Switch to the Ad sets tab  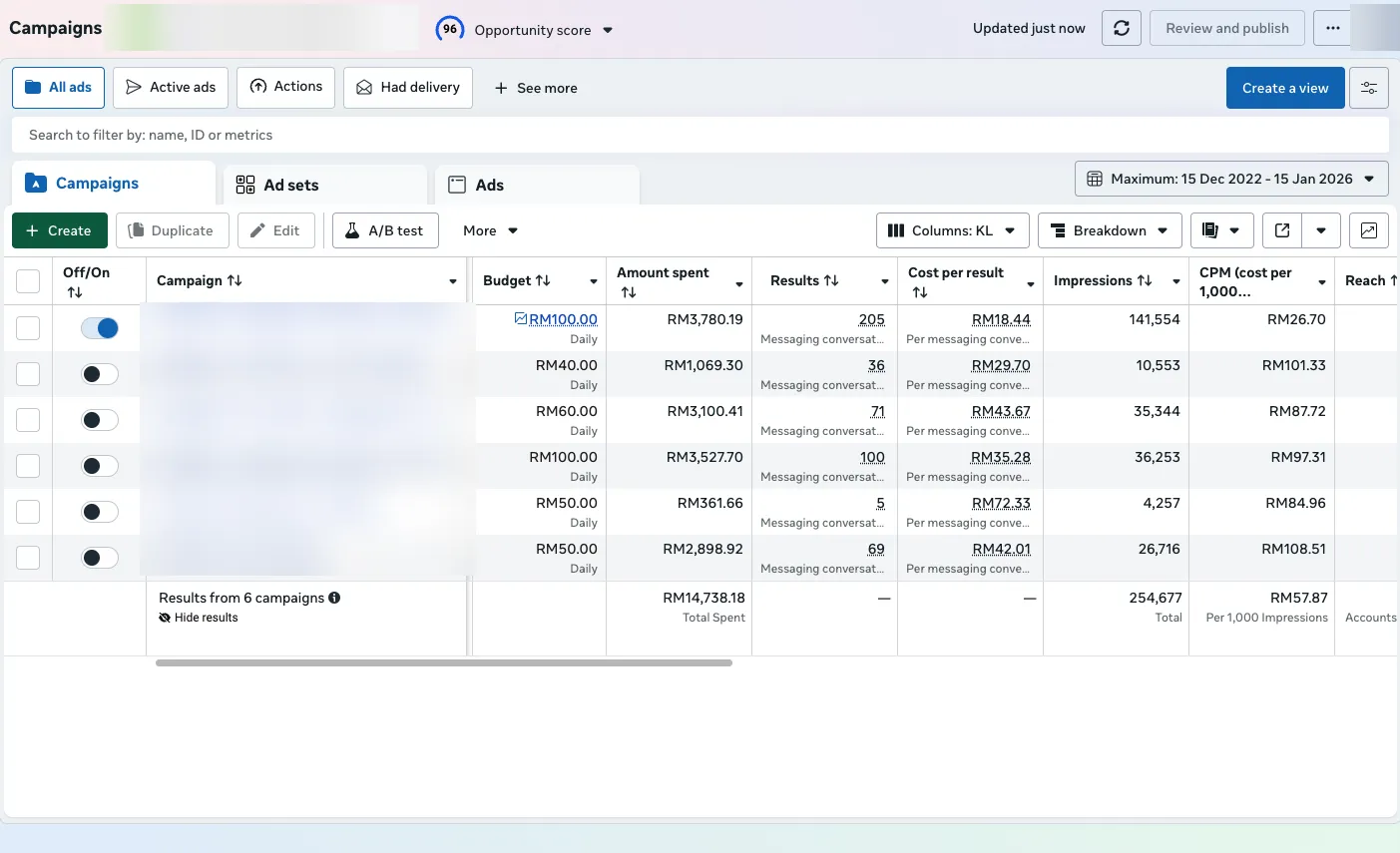point(325,185)
